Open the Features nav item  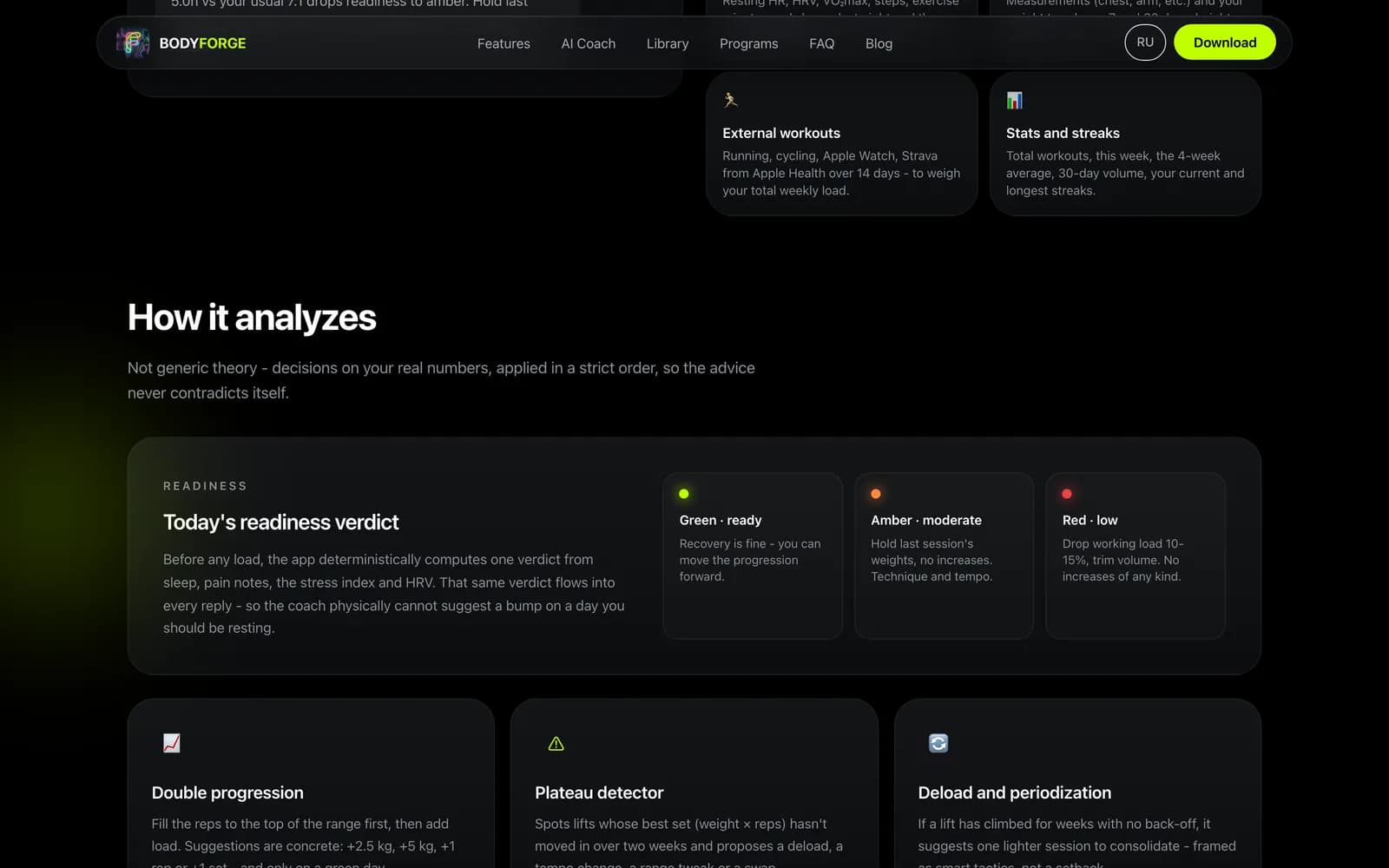coord(504,43)
